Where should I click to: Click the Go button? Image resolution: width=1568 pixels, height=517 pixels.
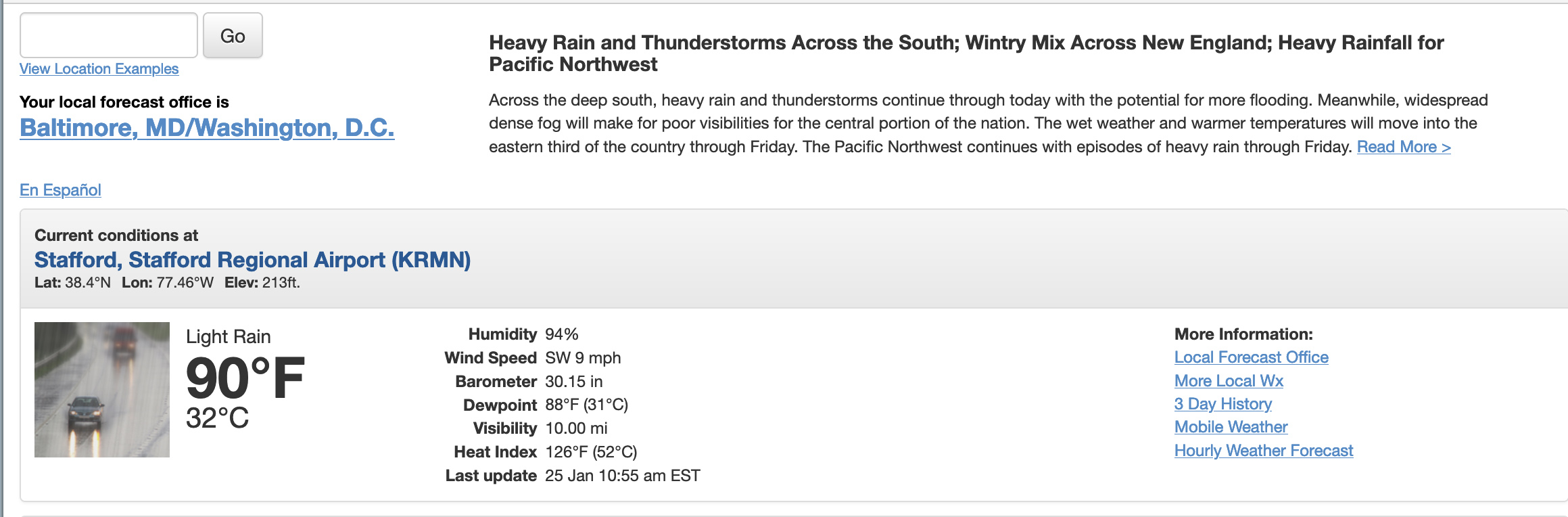233,35
